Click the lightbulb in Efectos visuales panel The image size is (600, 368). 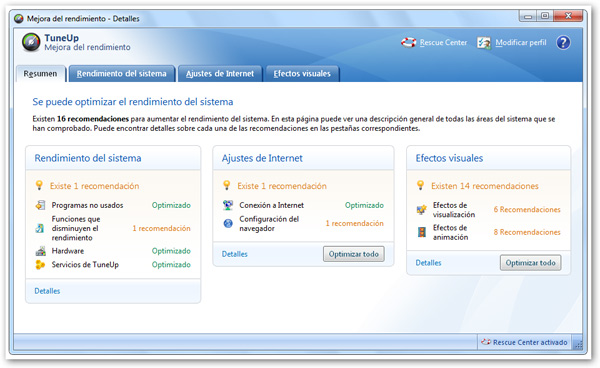point(421,186)
